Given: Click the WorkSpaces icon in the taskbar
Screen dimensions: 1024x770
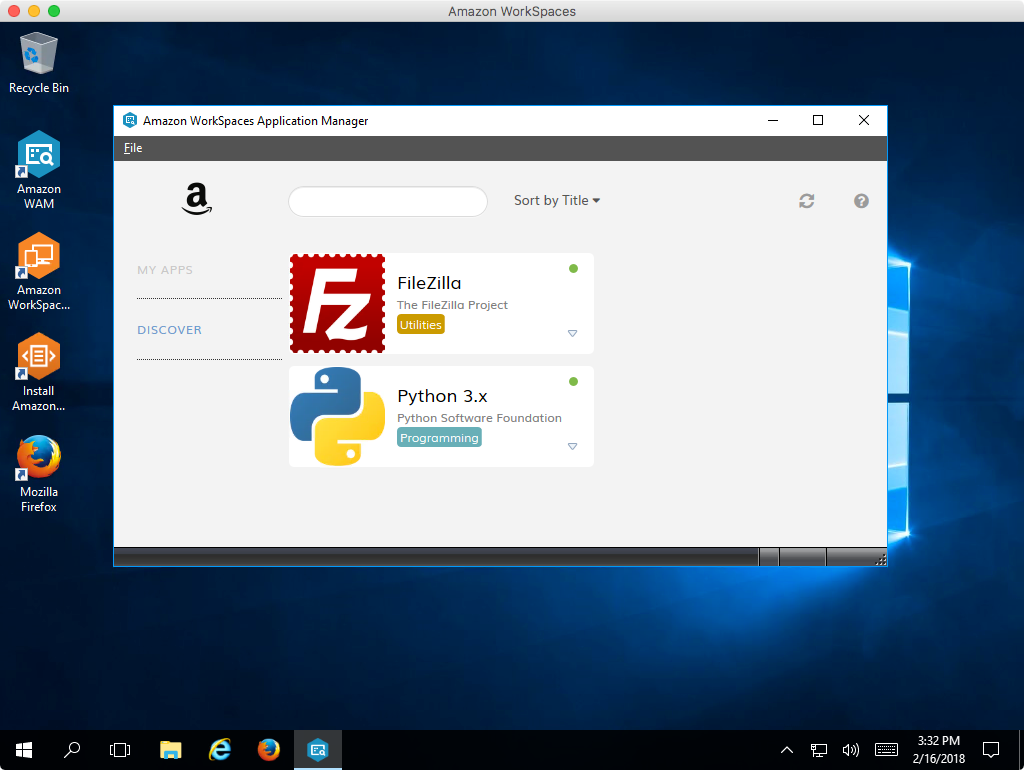Looking at the screenshot, I should (x=317, y=749).
